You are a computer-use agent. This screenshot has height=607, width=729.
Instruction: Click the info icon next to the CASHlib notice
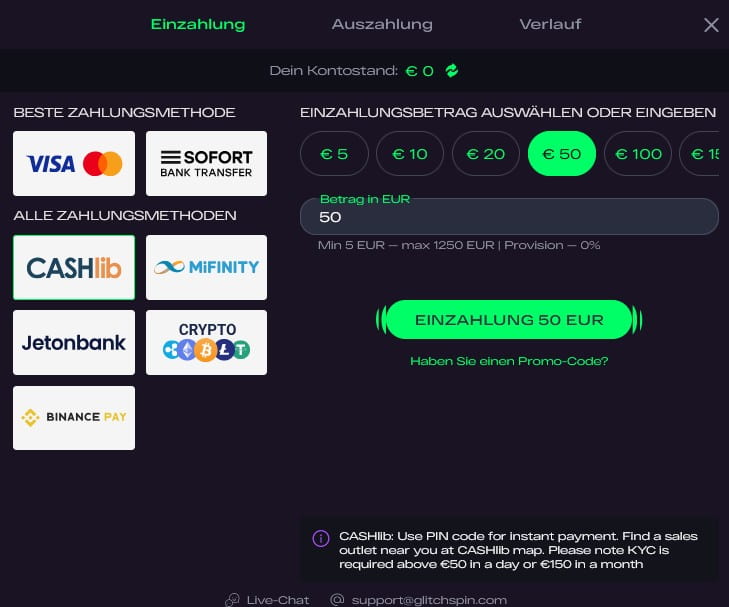(321, 538)
